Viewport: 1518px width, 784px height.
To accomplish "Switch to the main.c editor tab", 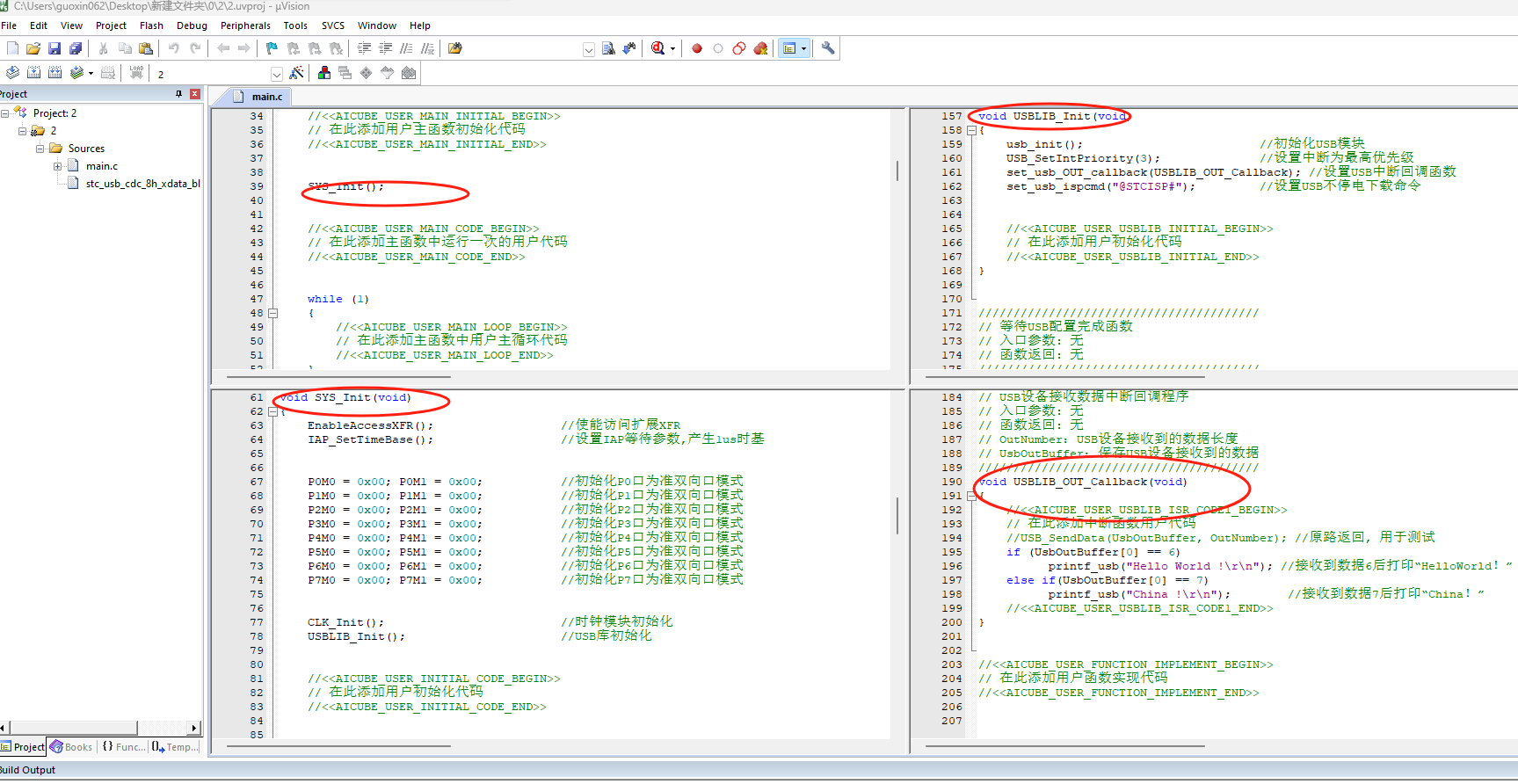I will 259,97.
